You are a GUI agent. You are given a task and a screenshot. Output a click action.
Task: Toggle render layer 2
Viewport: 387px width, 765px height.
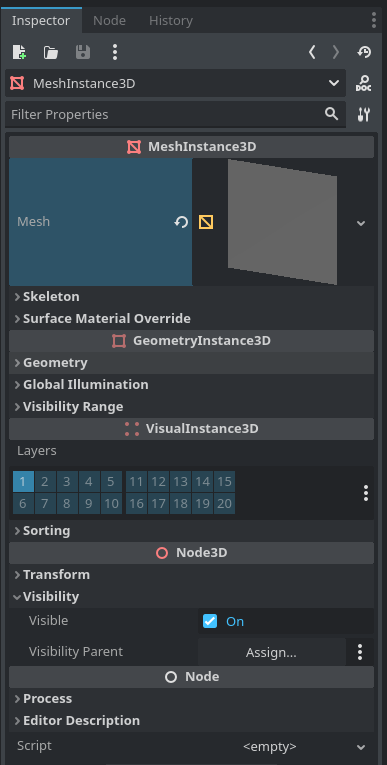[45, 482]
